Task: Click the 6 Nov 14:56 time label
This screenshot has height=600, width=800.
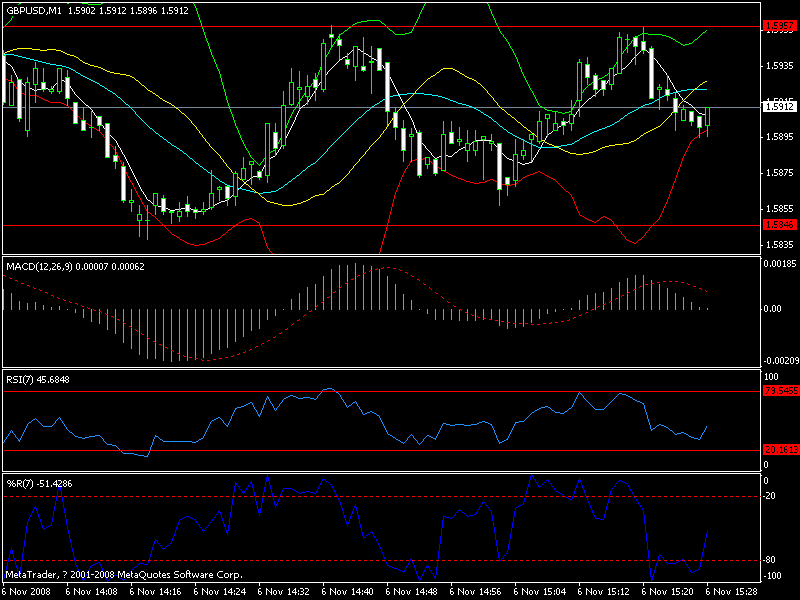Action: click(476, 592)
